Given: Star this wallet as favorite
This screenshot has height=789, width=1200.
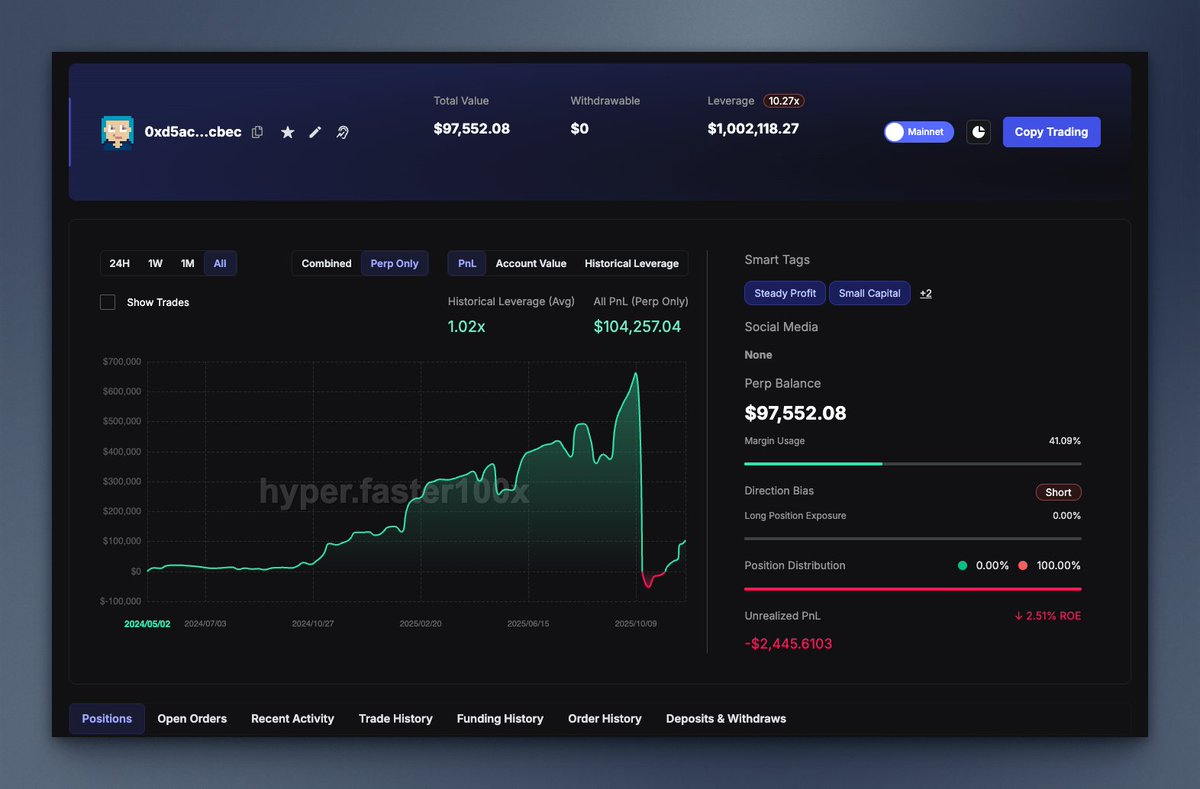Looking at the screenshot, I should [287, 132].
